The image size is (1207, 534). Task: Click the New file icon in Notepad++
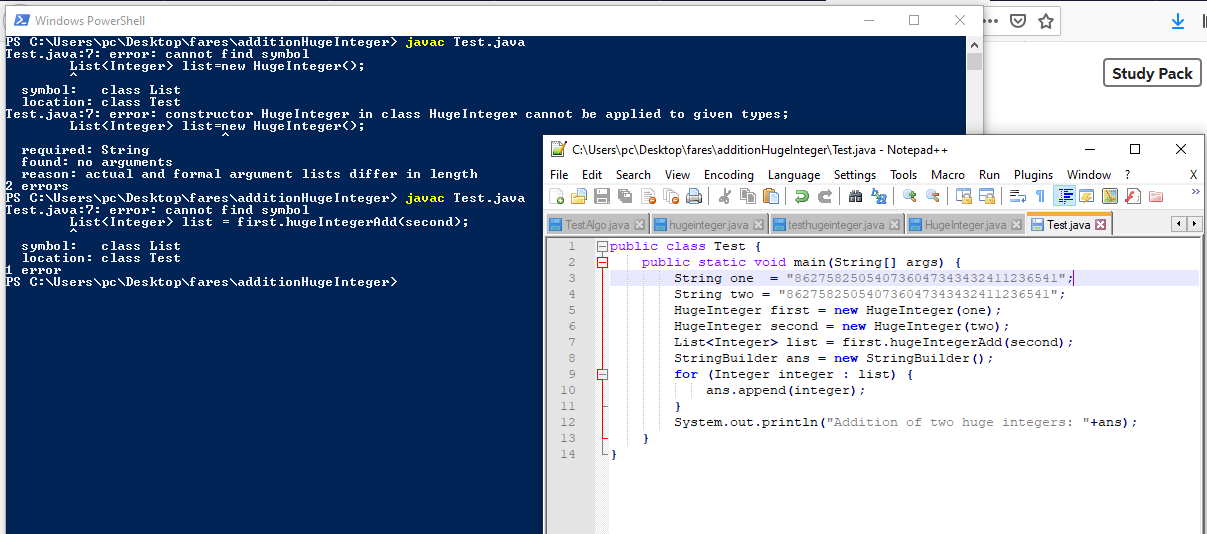point(557,196)
